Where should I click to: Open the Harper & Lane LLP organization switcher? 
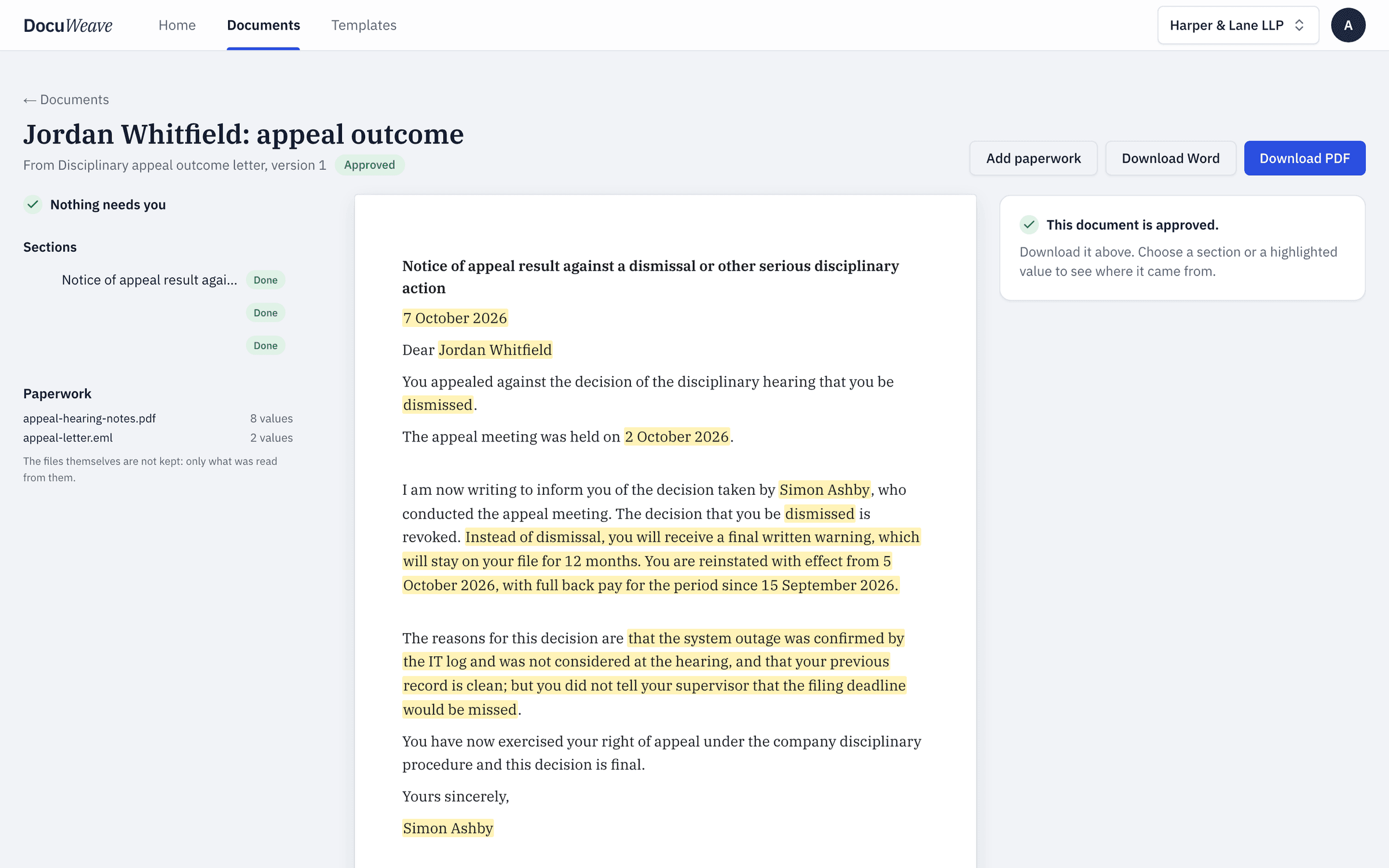(x=1238, y=25)
